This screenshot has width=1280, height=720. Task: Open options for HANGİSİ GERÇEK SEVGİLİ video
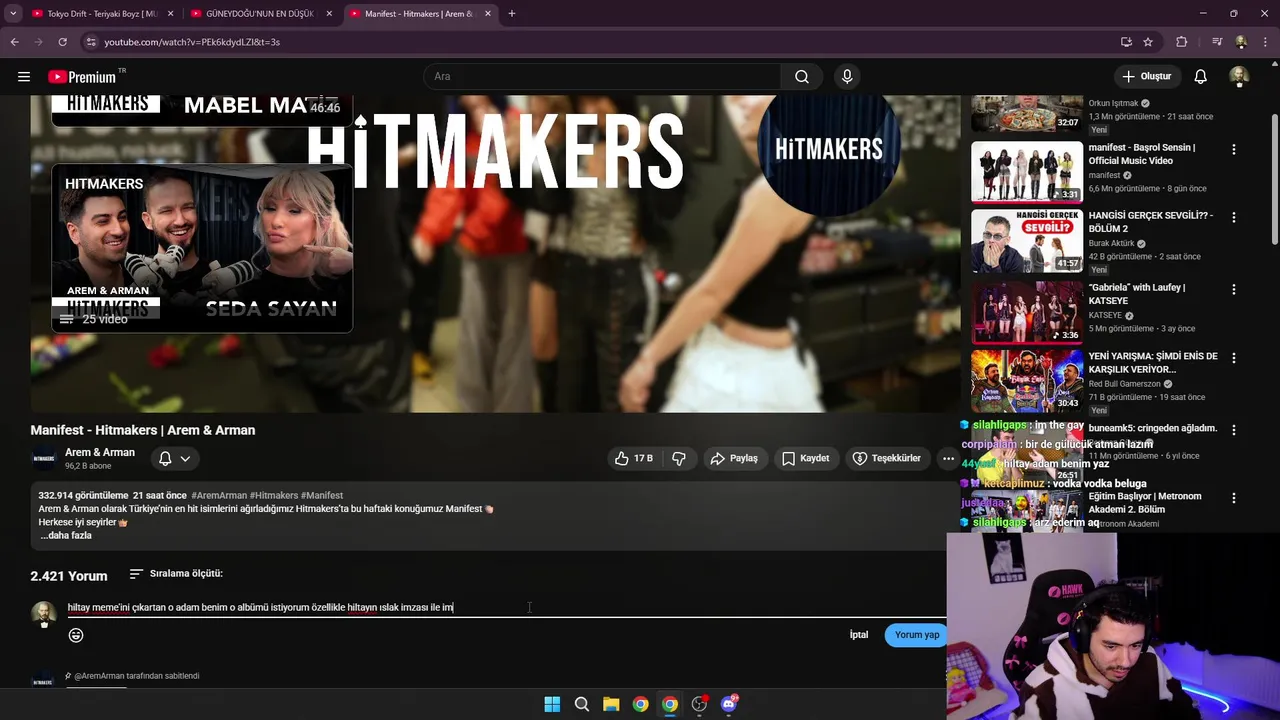[x=1233, y=217]
